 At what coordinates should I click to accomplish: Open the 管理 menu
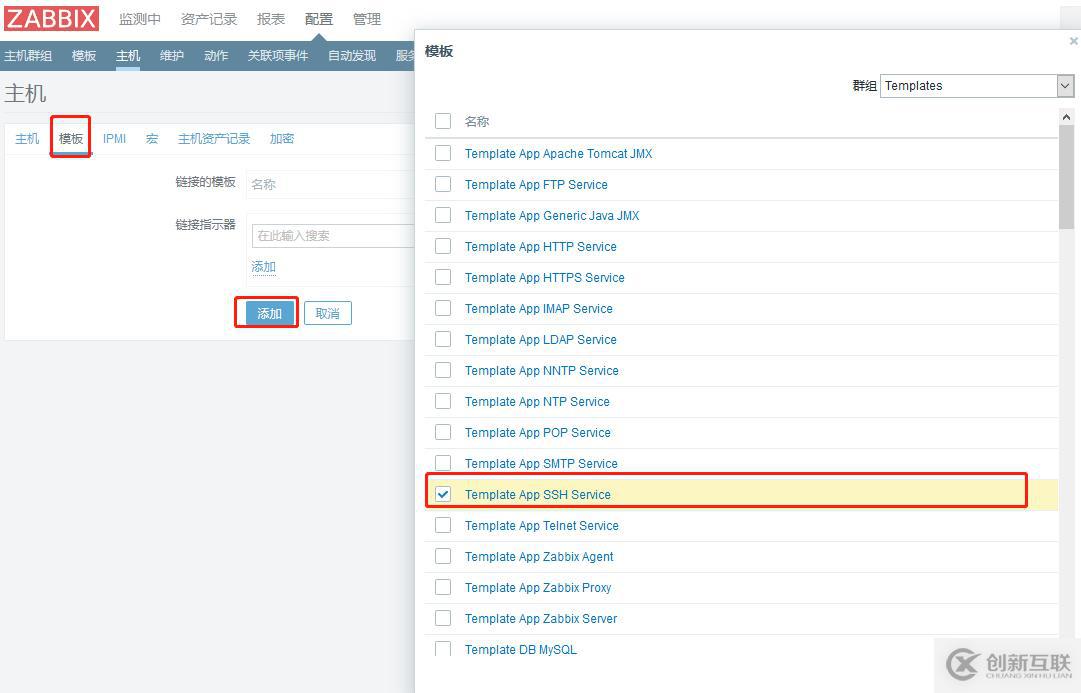pos(367,18)
